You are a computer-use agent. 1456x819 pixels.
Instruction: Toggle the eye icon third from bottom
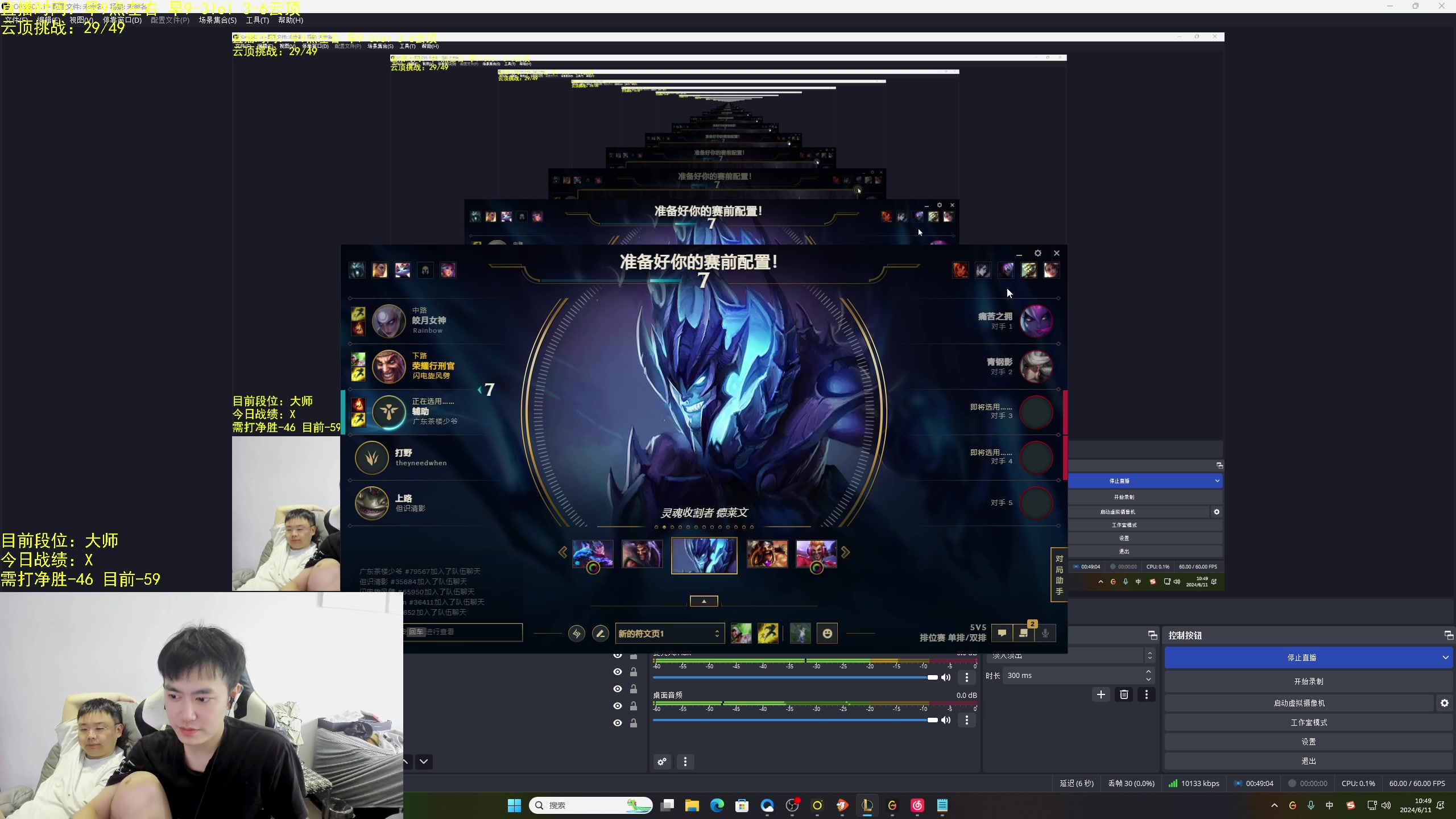click(x=618, y=689)
